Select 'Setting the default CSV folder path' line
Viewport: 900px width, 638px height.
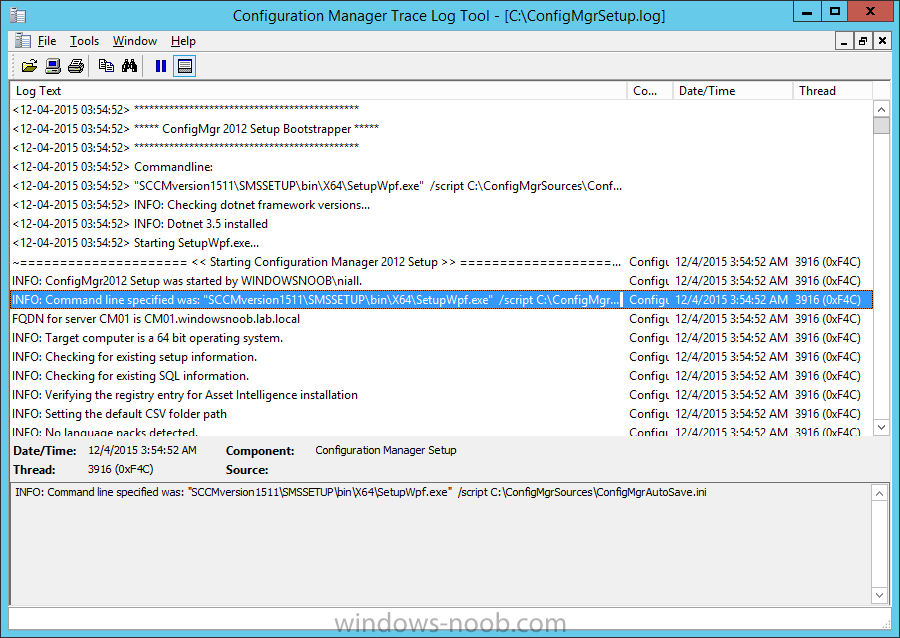(442, 413)
